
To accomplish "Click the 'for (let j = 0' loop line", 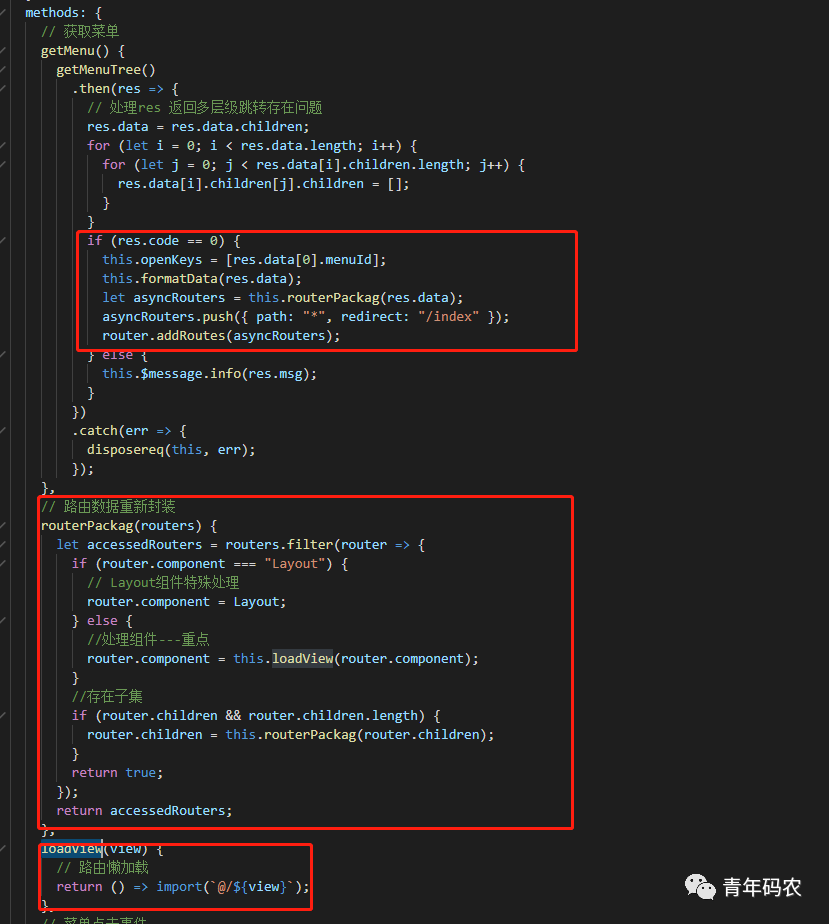I will [x=313, y=164].
